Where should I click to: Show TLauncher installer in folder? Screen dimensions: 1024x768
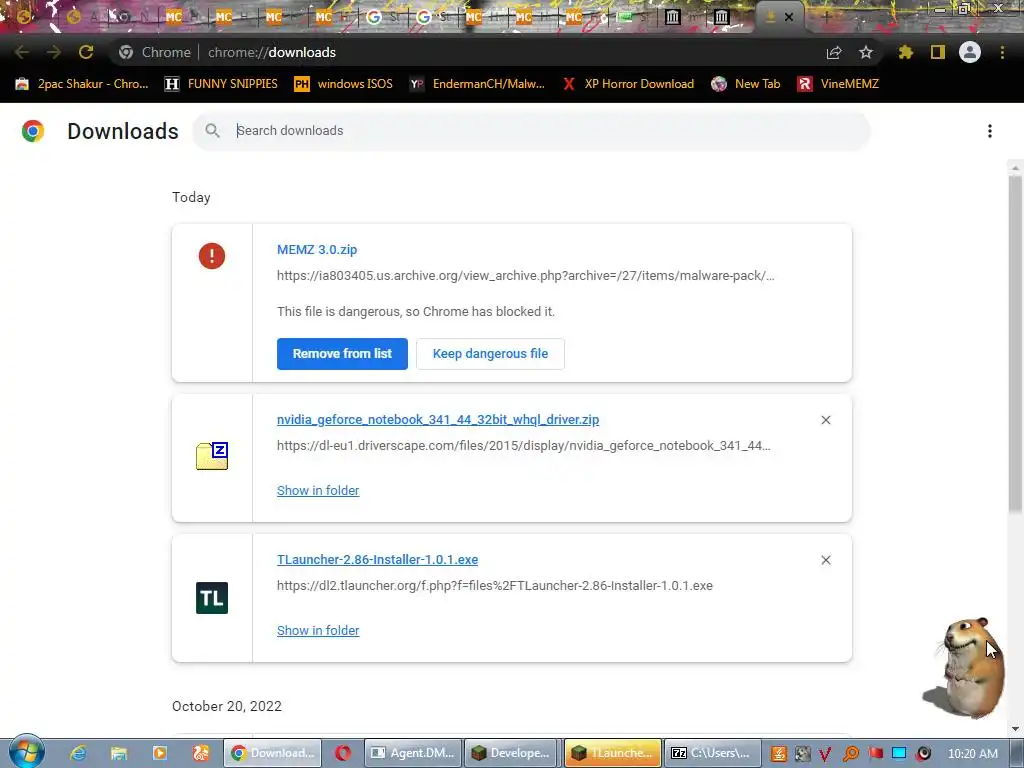click(318, 631)
